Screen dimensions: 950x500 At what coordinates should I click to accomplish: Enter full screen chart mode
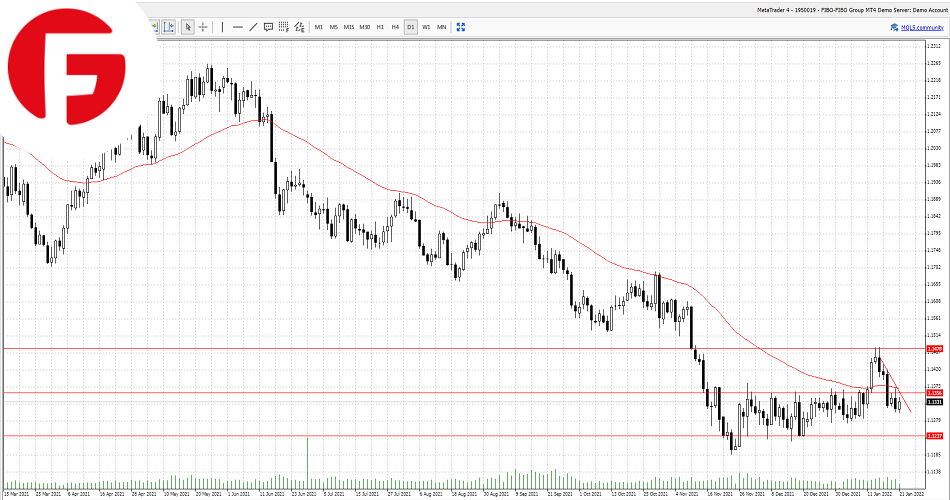(460, 27)
